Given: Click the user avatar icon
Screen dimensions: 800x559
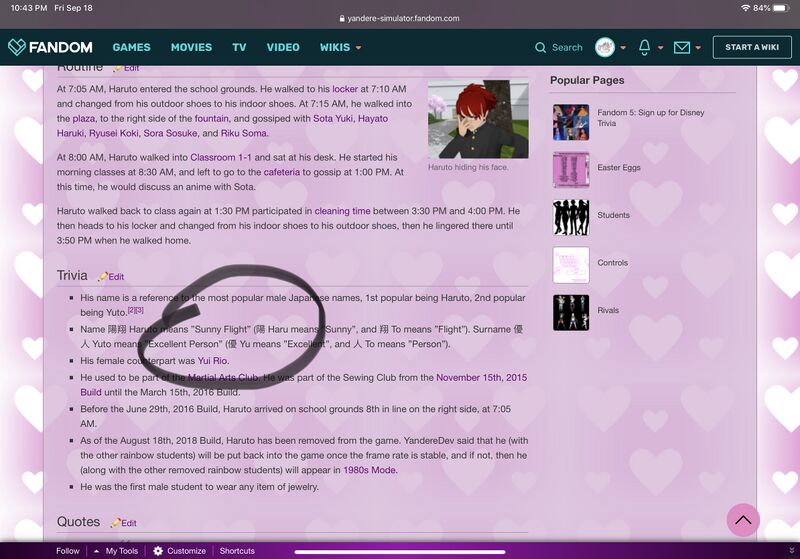Looking at the screenshot, I should click(604, 47).
